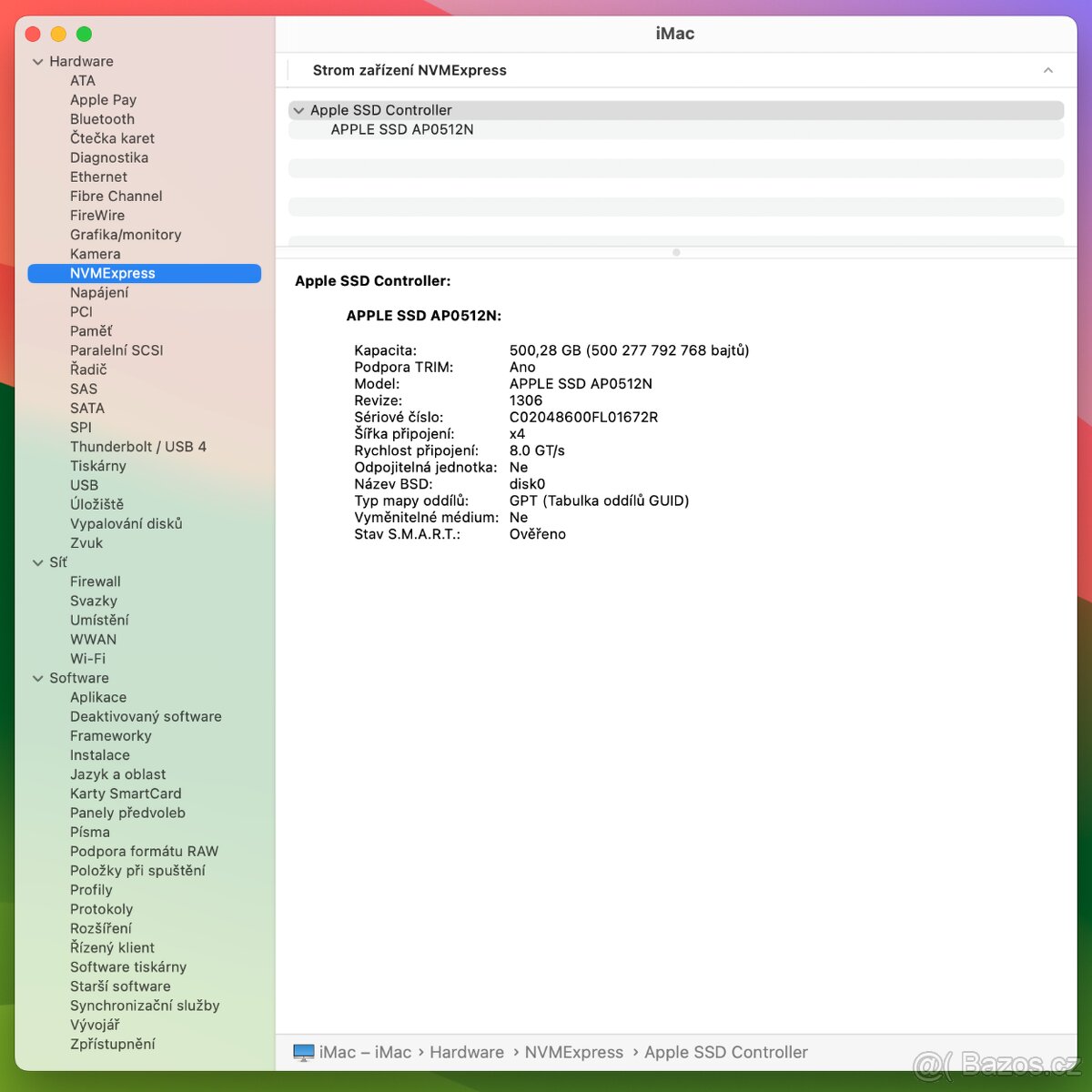Open Hardware from the breadcrumb path

tap(467, 1052)
